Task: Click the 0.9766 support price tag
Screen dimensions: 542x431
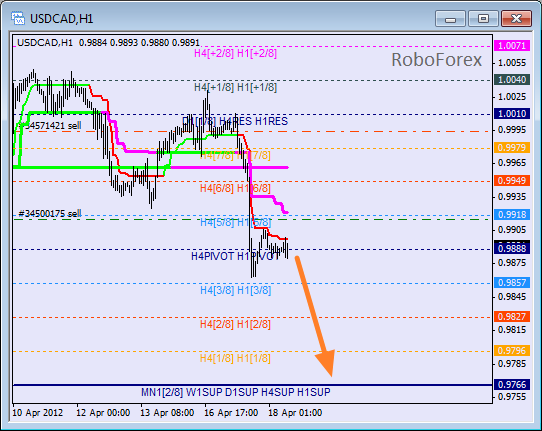Action: [512, 384]
